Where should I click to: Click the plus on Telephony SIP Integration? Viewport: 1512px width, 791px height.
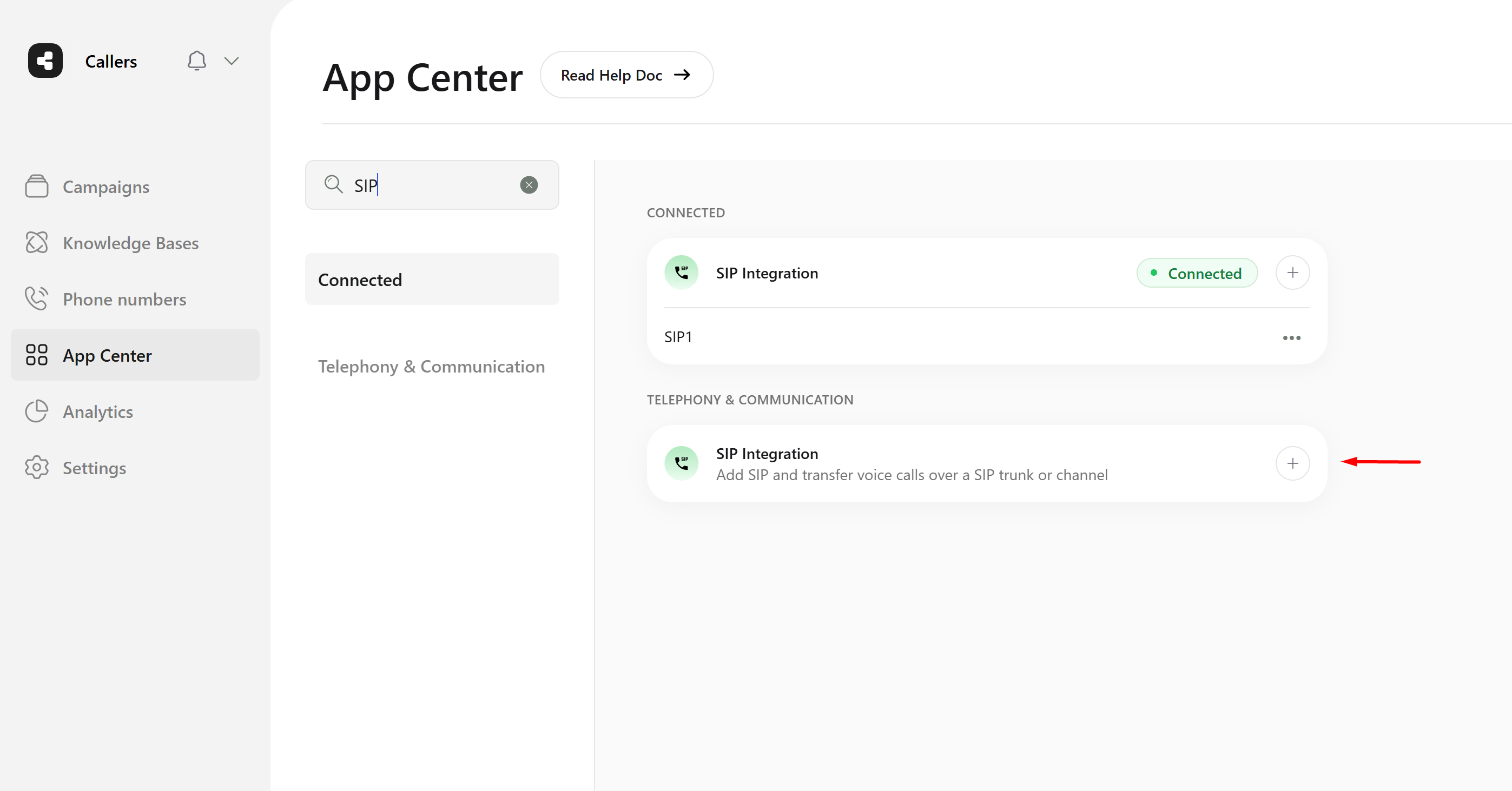click(x=1292, y=463)
